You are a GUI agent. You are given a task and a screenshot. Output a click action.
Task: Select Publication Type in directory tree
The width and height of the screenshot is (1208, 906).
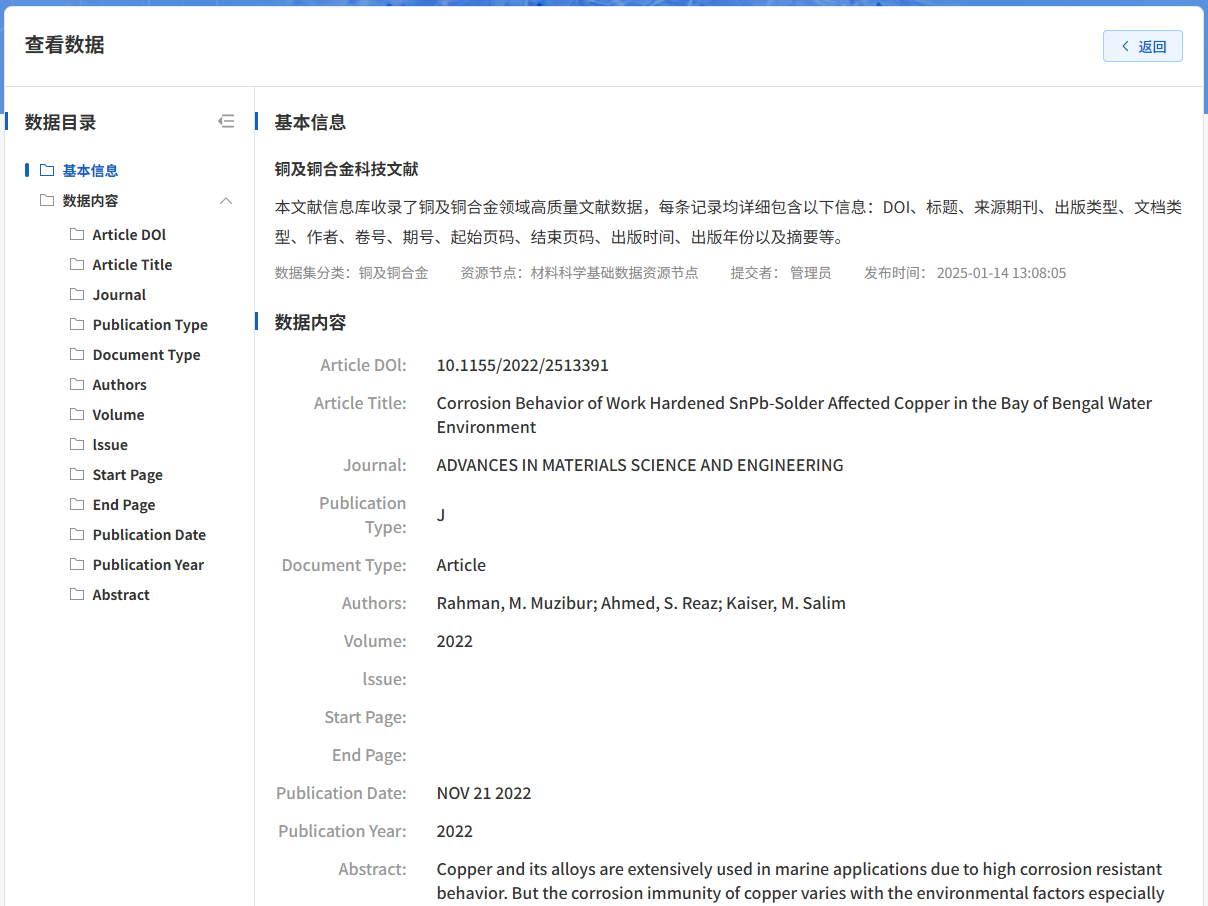pos(150,325)
